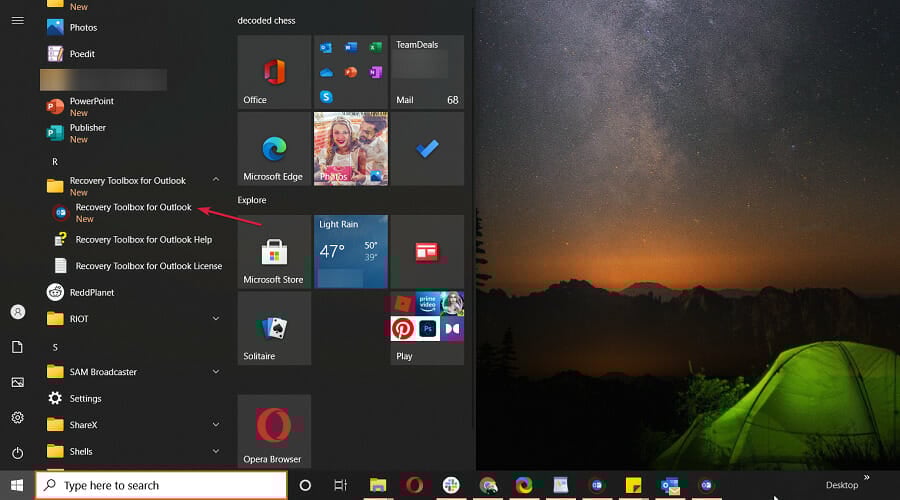The width and height of the screenshot is (900, 500).
Task: Launch Microsoft Edge tile
Action: (x=274, y=148)
